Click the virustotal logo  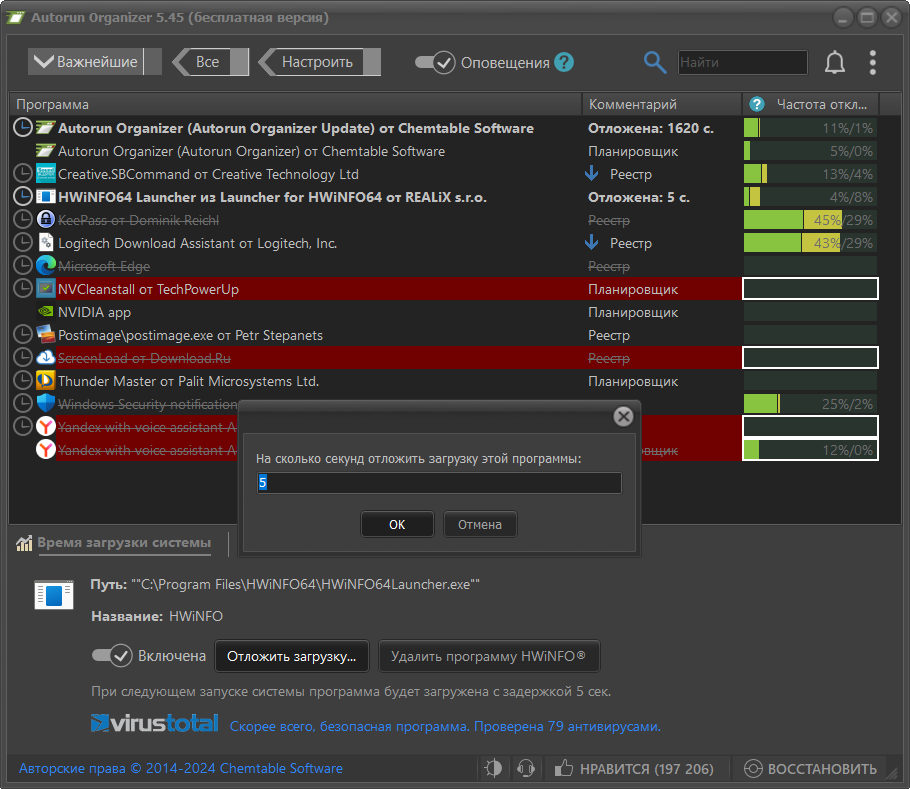155,723
